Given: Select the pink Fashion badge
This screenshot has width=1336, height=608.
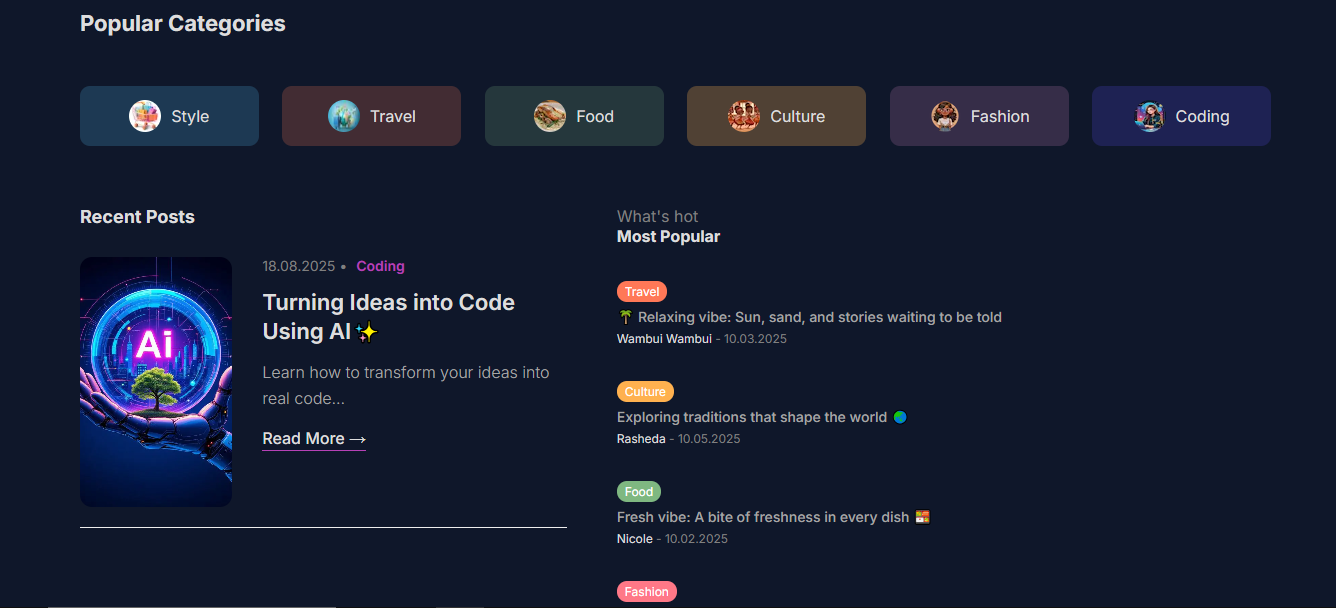Looking at the screenshot, I should coord(646,592).
